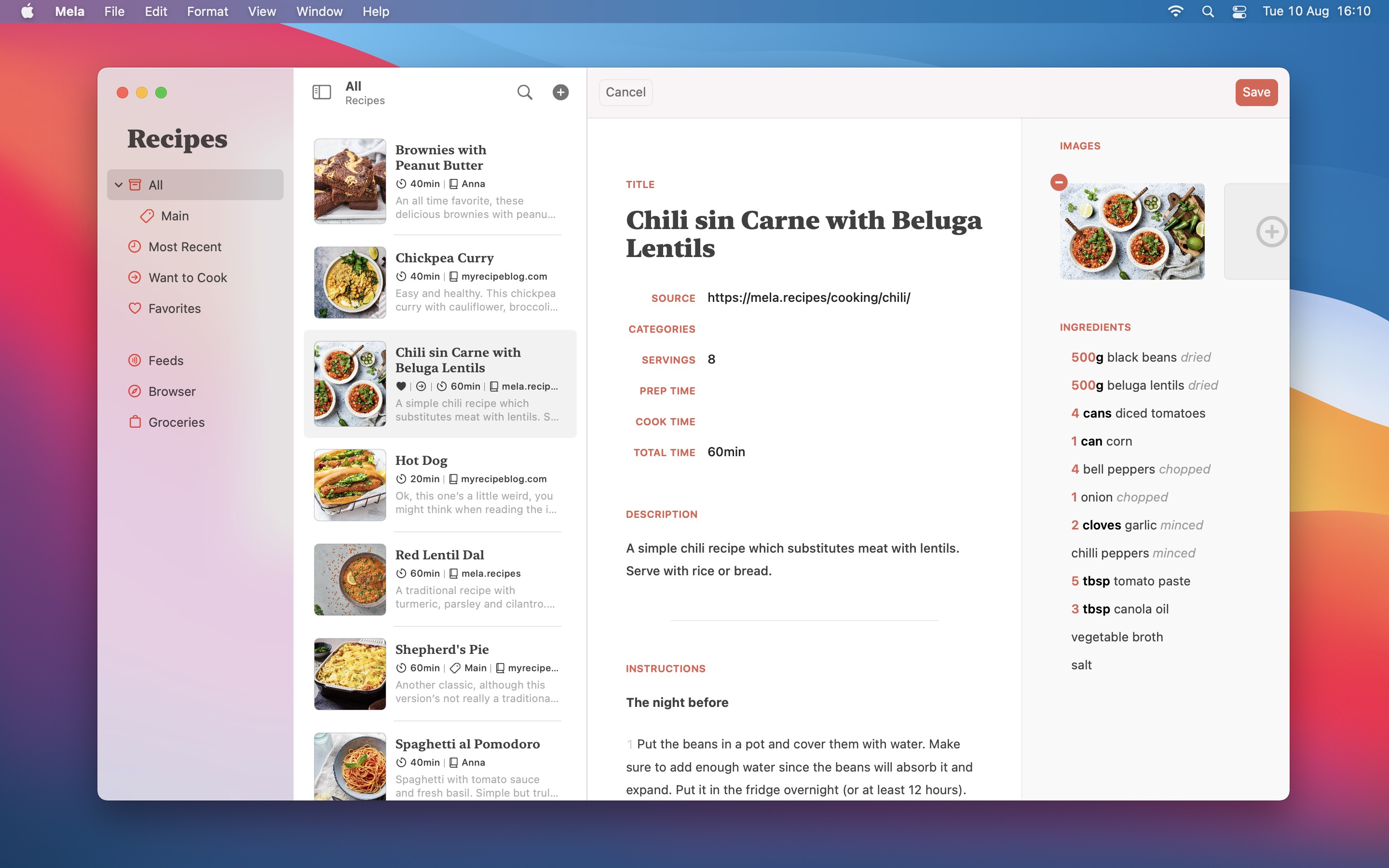Click 'The night before' instructions heading

click(677, 702)
